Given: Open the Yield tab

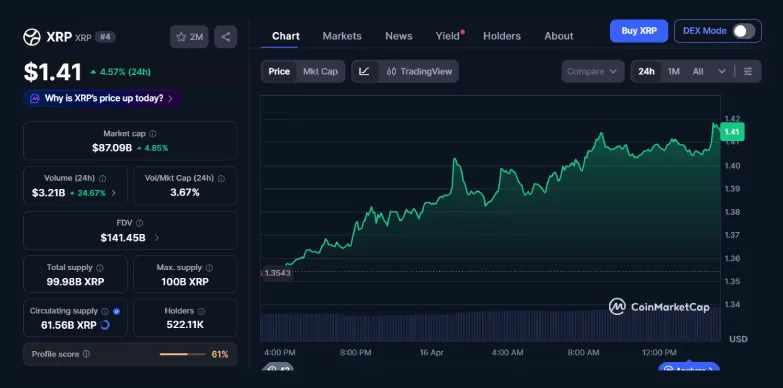Looking at the screenshot, I should (x=448, y=36).
